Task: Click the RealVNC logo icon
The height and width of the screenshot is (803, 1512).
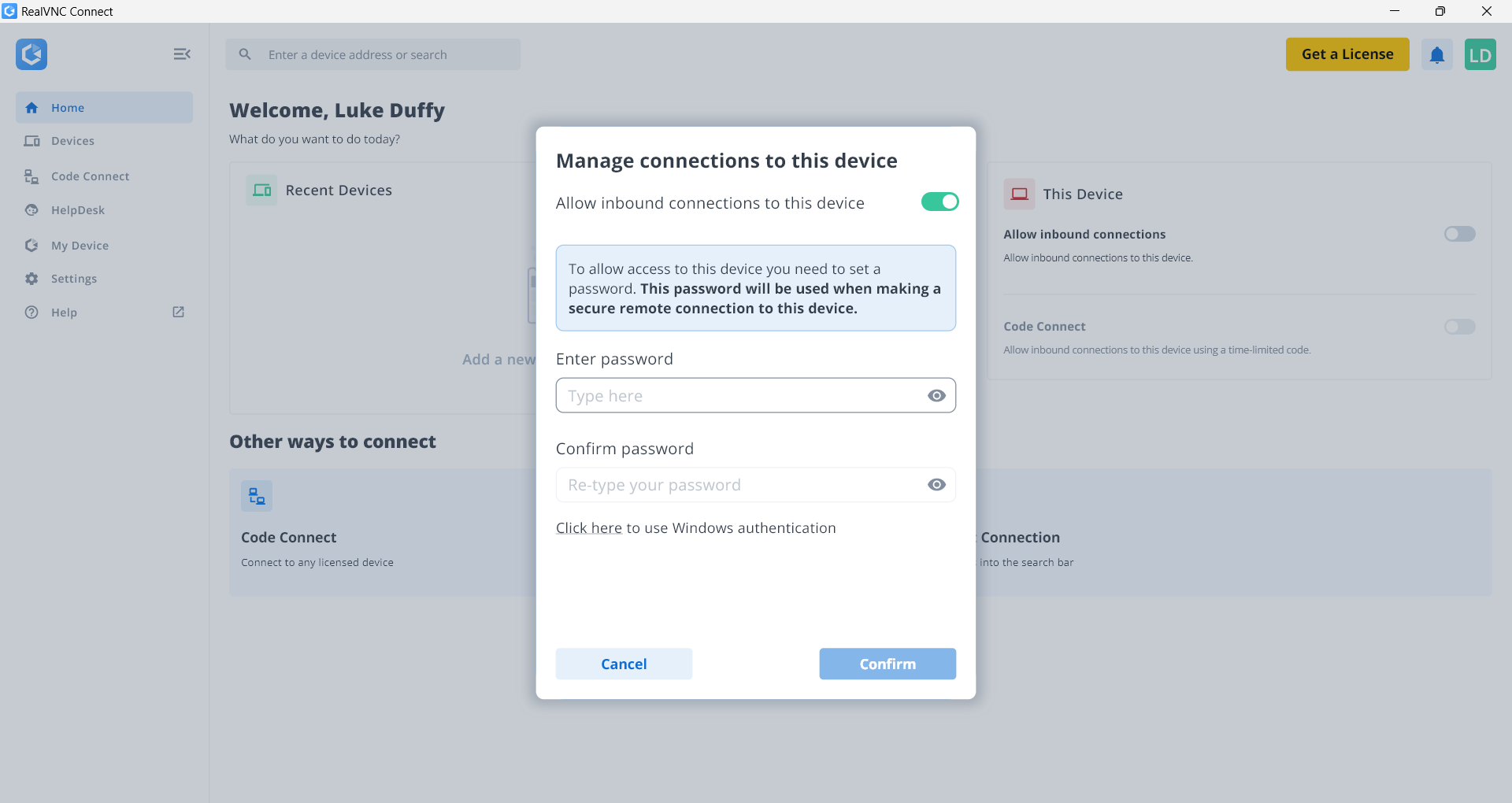Action: (31, 54)
